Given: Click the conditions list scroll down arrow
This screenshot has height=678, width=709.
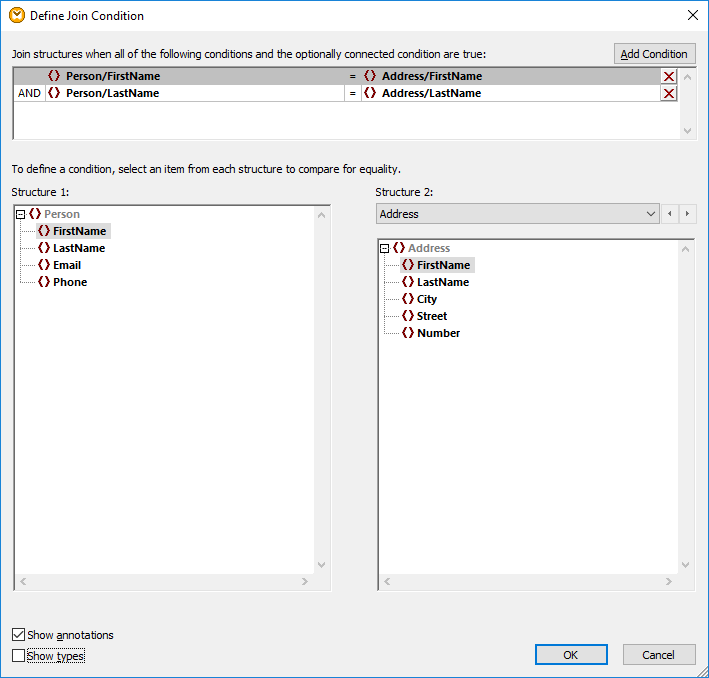Looking at the screenshot, I should pos(687,131).
